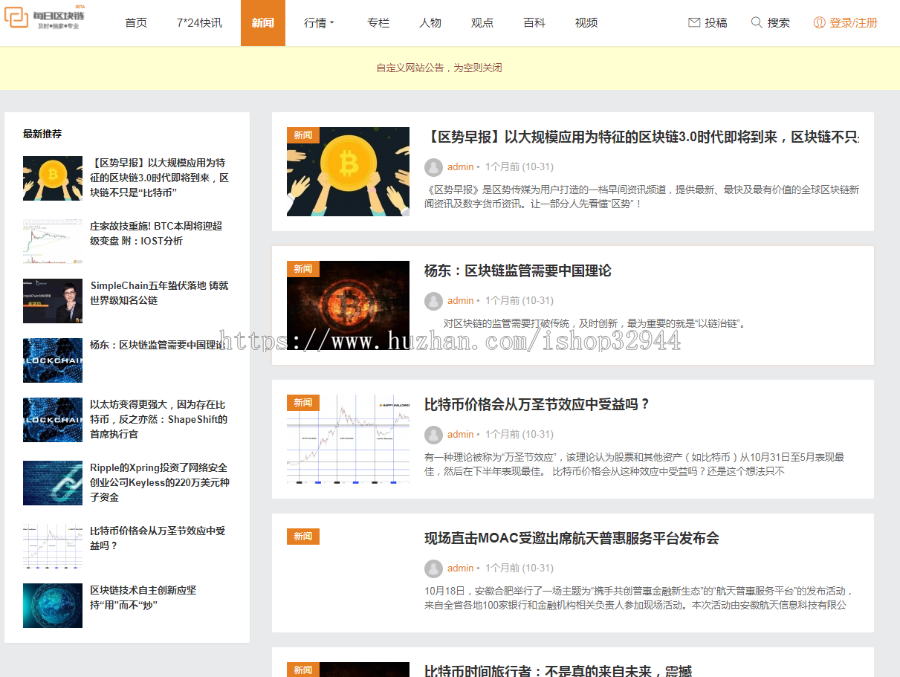900x677 pixels.
Task: Click summary text 有一种理论被称为万圣节效应
Action: (x=634, y=465)
